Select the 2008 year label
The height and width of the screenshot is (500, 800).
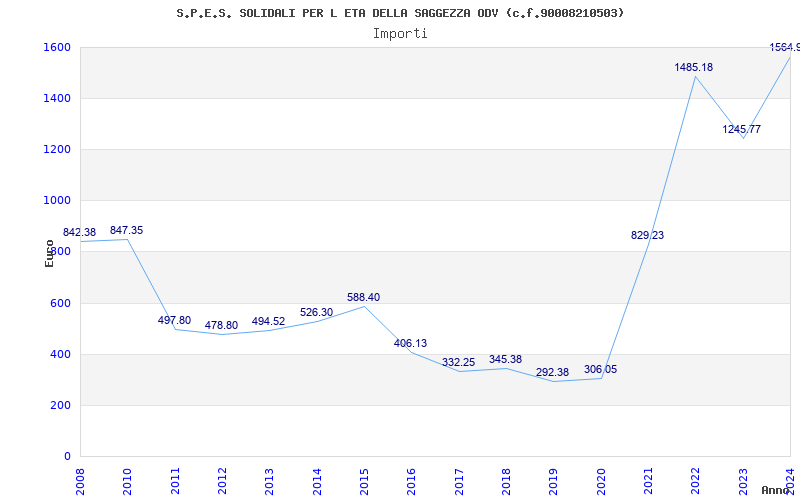pyautogui.click(x=80, y=482)
